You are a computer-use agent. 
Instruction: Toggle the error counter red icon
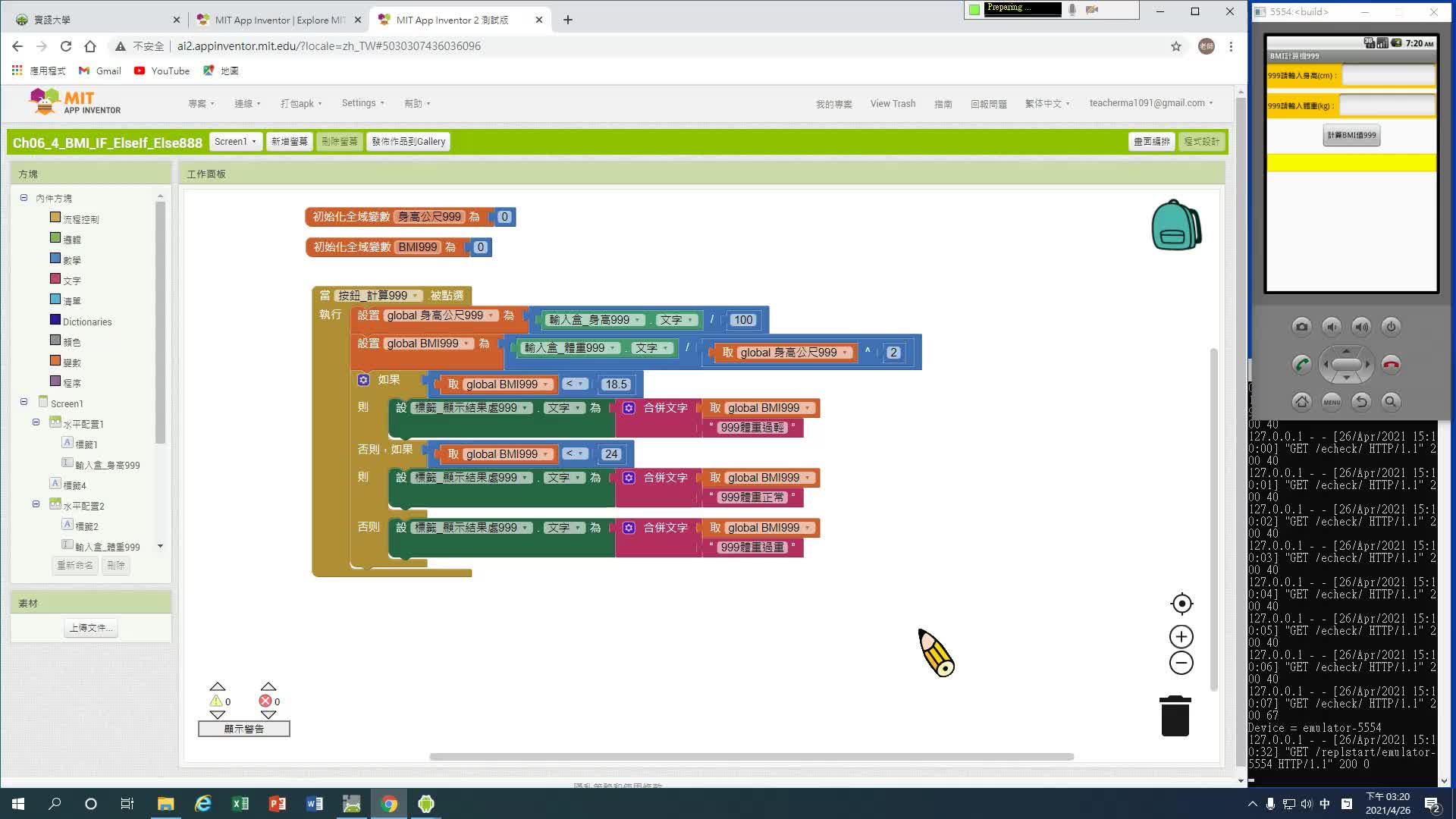[x=265, y=701]
